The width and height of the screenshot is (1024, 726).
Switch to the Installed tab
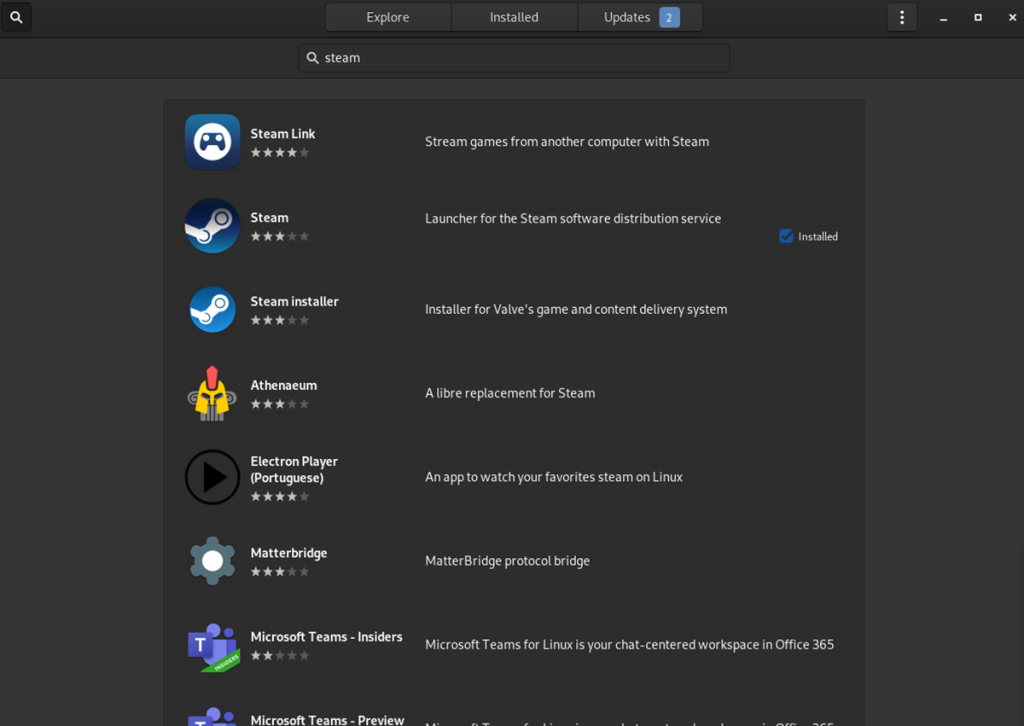pos(514,17)
